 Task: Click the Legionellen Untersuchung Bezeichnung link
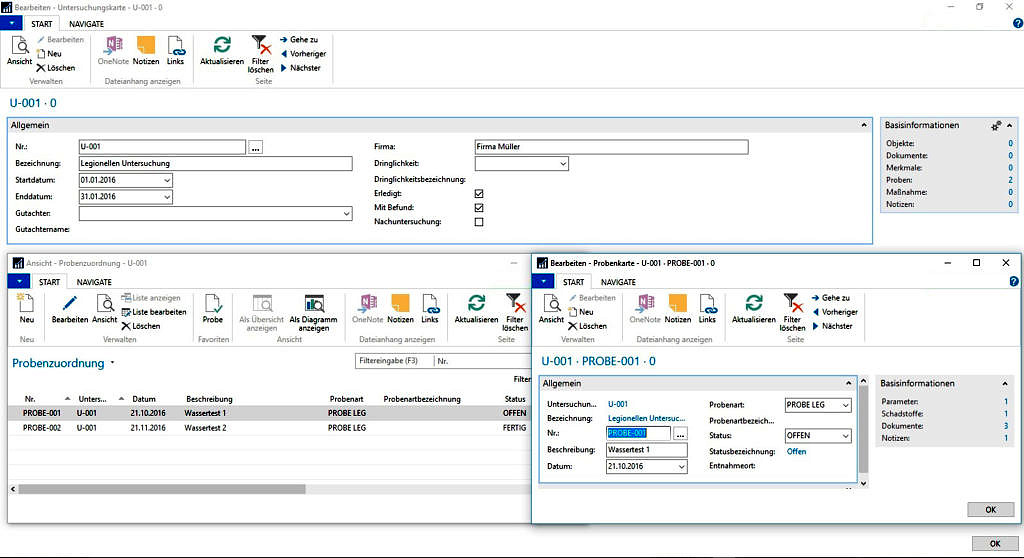tap(646, 418)
